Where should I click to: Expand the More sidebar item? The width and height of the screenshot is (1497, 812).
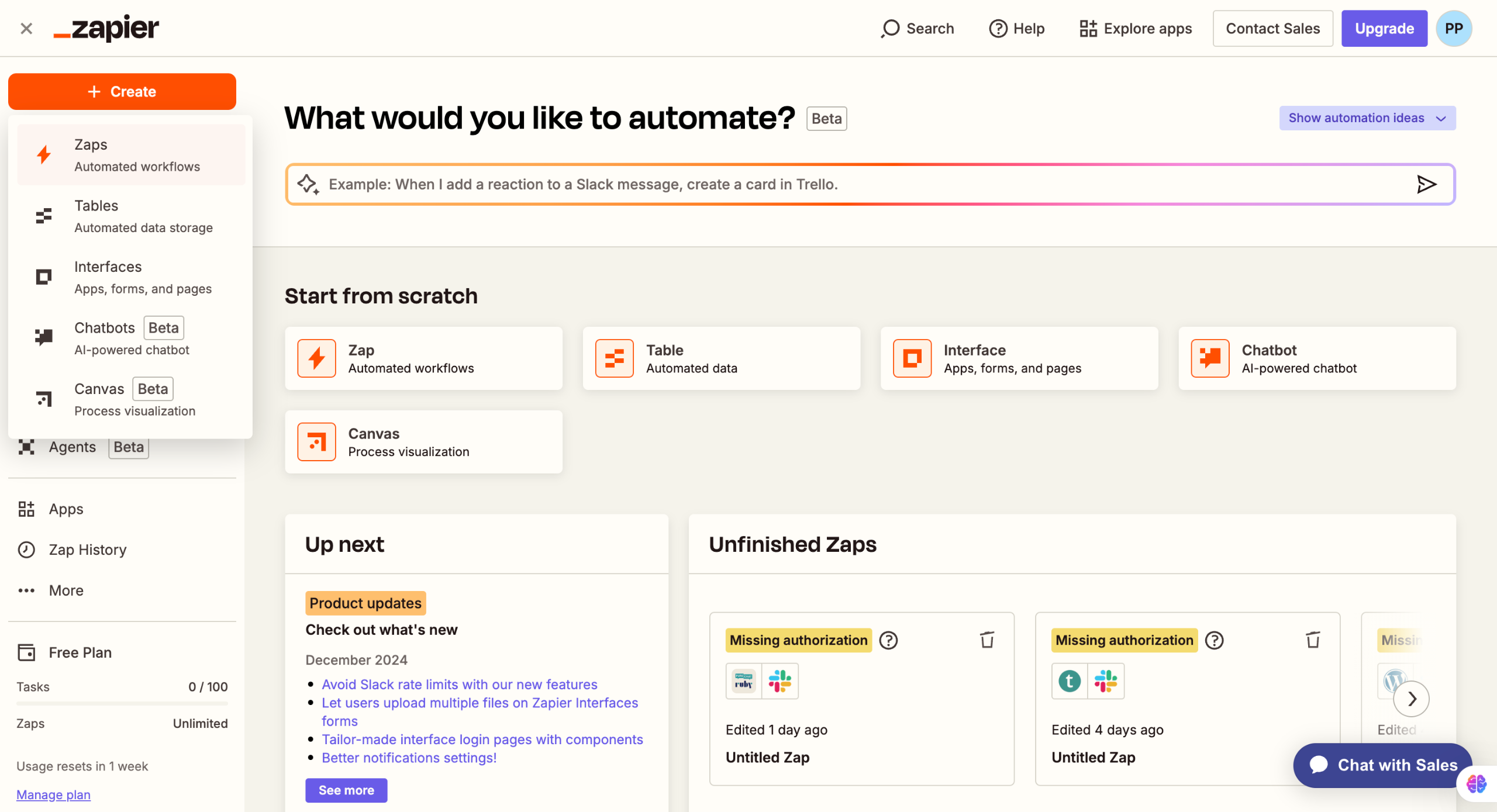tap(66, 590)
